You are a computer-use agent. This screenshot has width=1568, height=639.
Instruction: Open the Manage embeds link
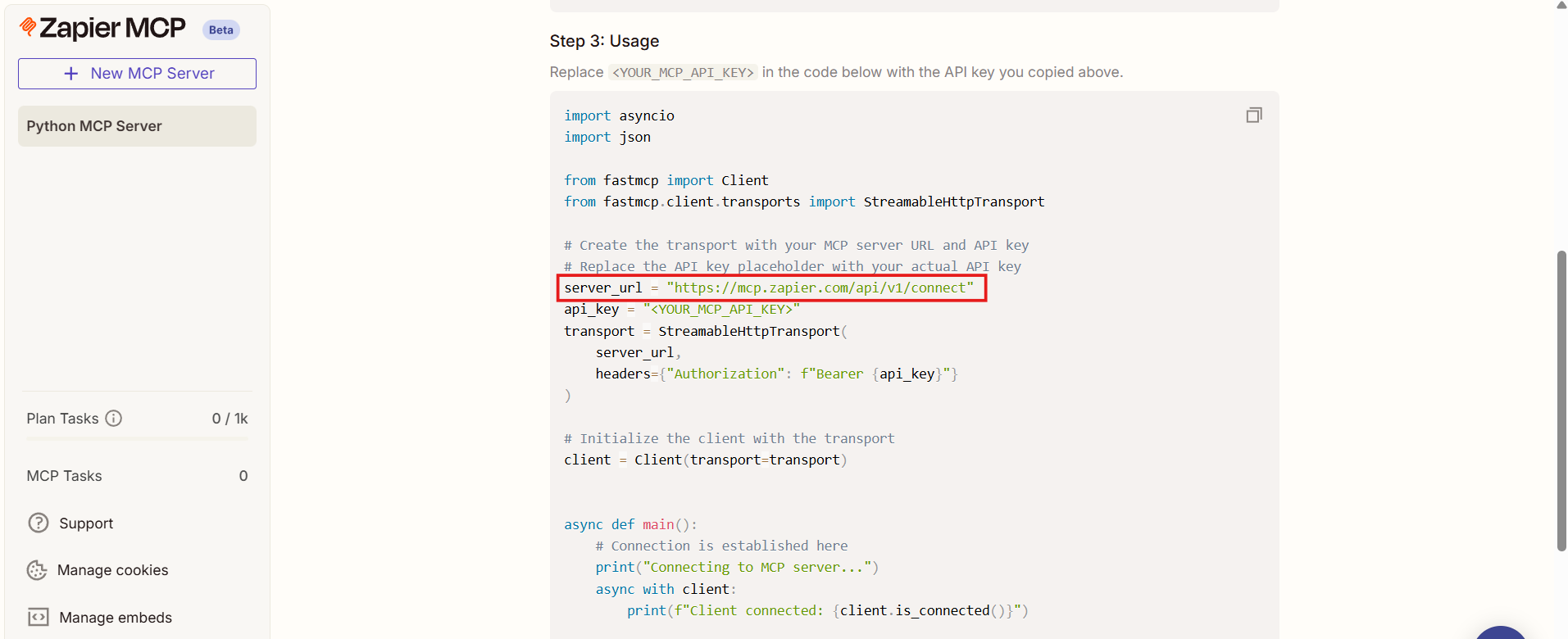click(x=116, y=618)
